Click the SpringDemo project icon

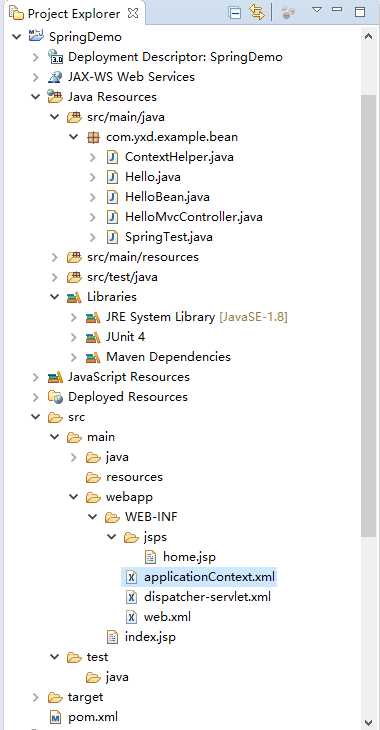click(x=36, y=36)
